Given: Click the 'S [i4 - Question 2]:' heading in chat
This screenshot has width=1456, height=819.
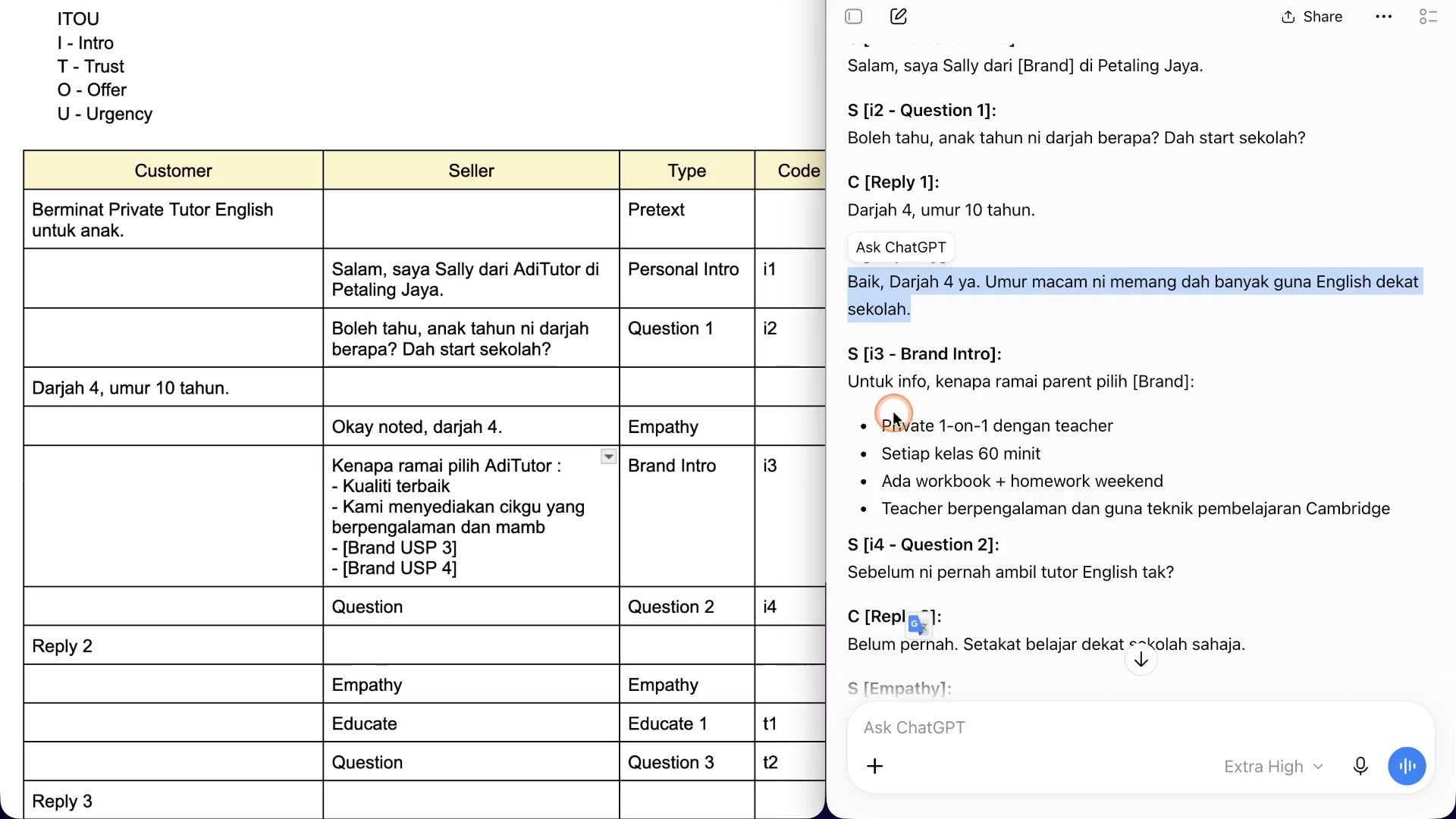Looking at the screenshot, I should (x=923, y=544).
